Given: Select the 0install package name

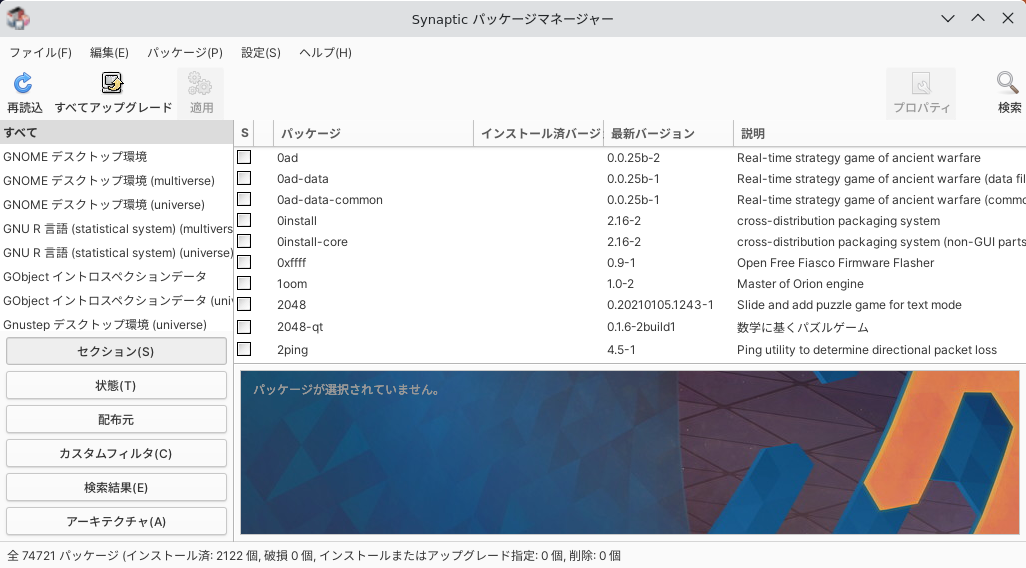Looking at the screenshot, I should (x=296, y=221).
